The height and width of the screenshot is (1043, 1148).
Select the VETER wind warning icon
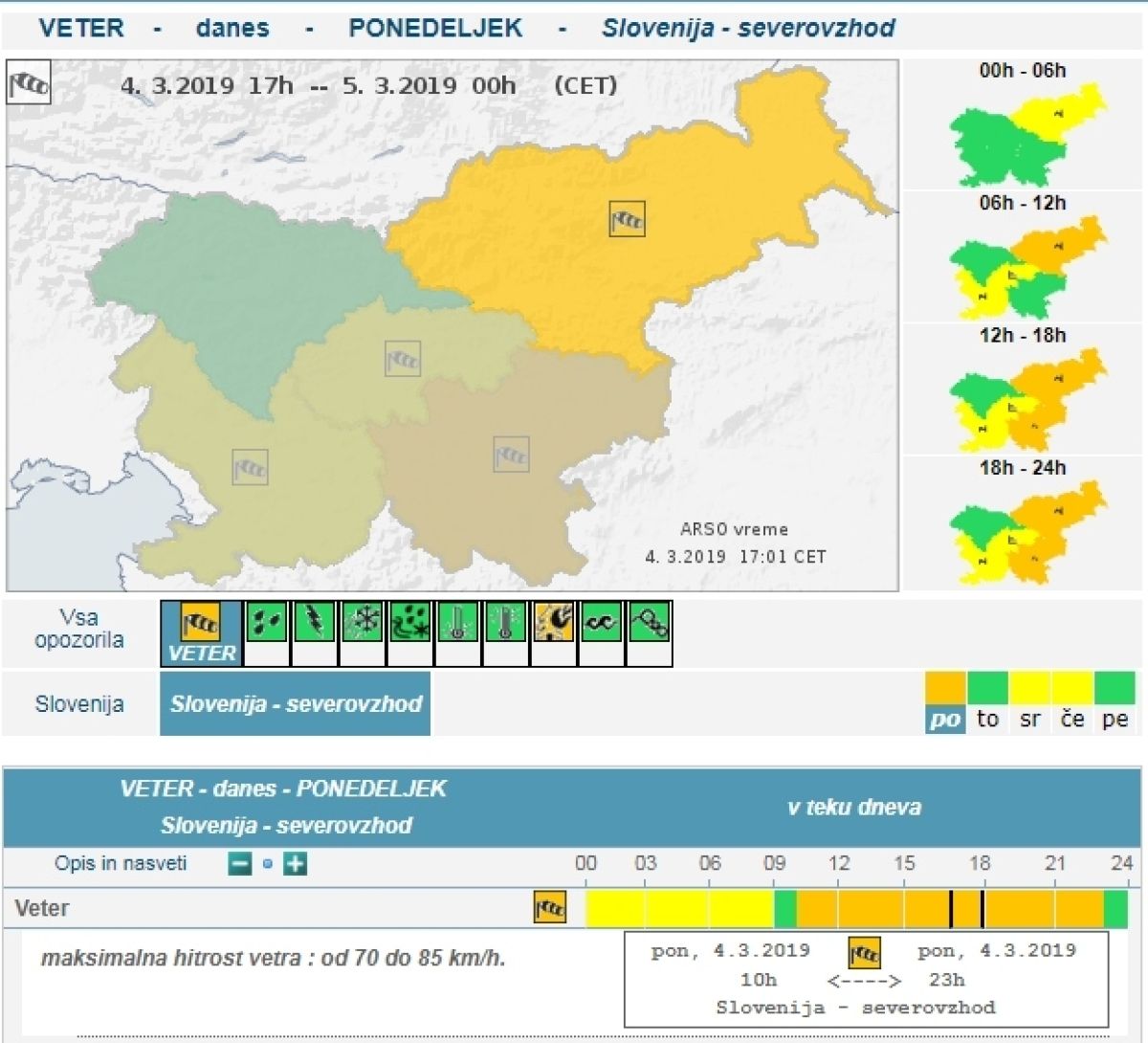click(x=201, y=632)
